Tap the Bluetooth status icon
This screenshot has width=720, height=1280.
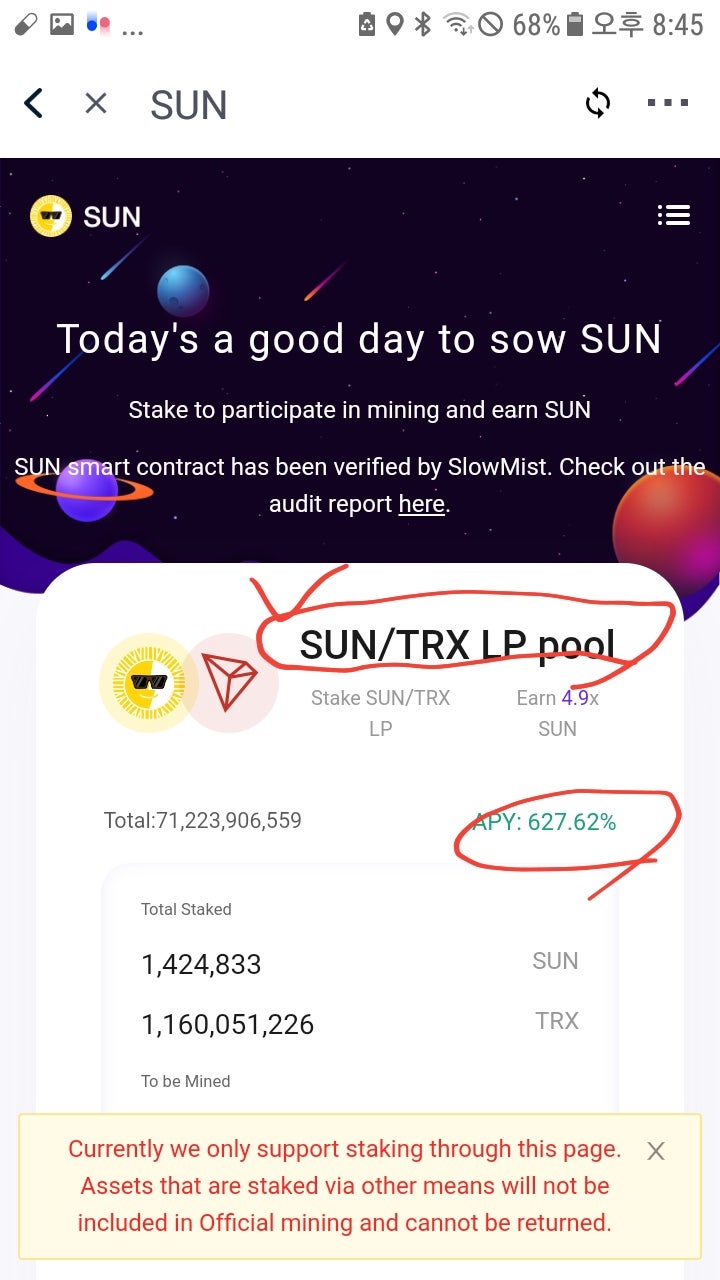point(423,24)
